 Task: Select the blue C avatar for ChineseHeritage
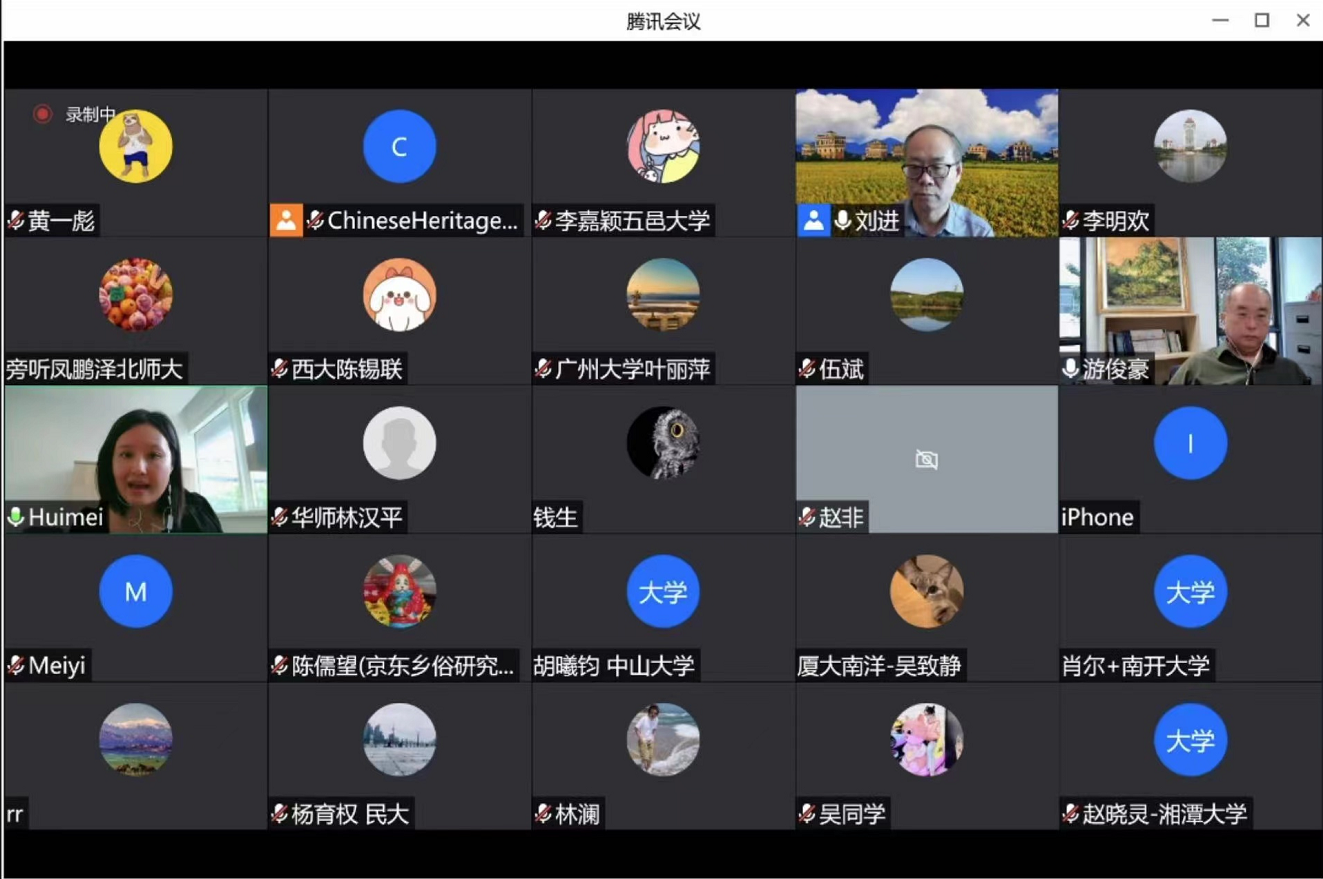(399, 146)
